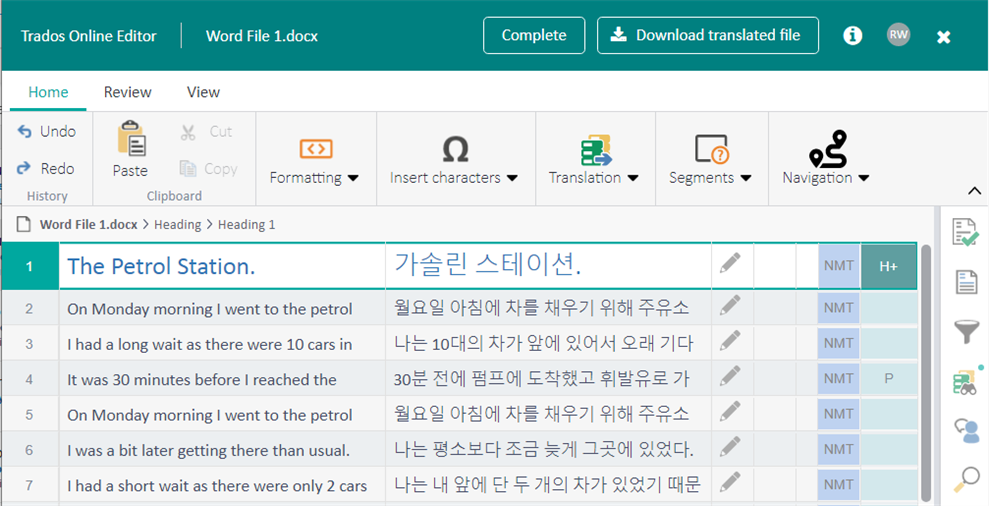Expand the Translation dropdown

pos(633,178)
